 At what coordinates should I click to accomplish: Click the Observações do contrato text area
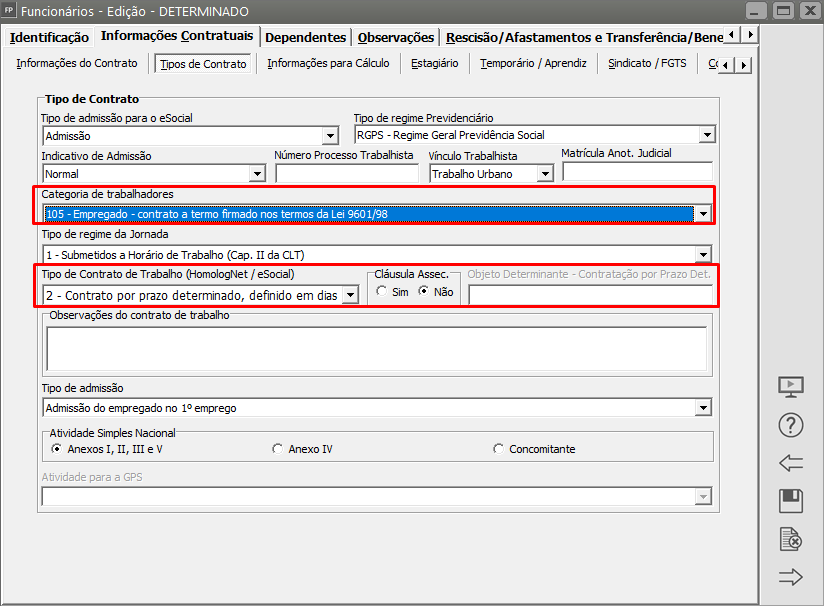click(376, 348)
